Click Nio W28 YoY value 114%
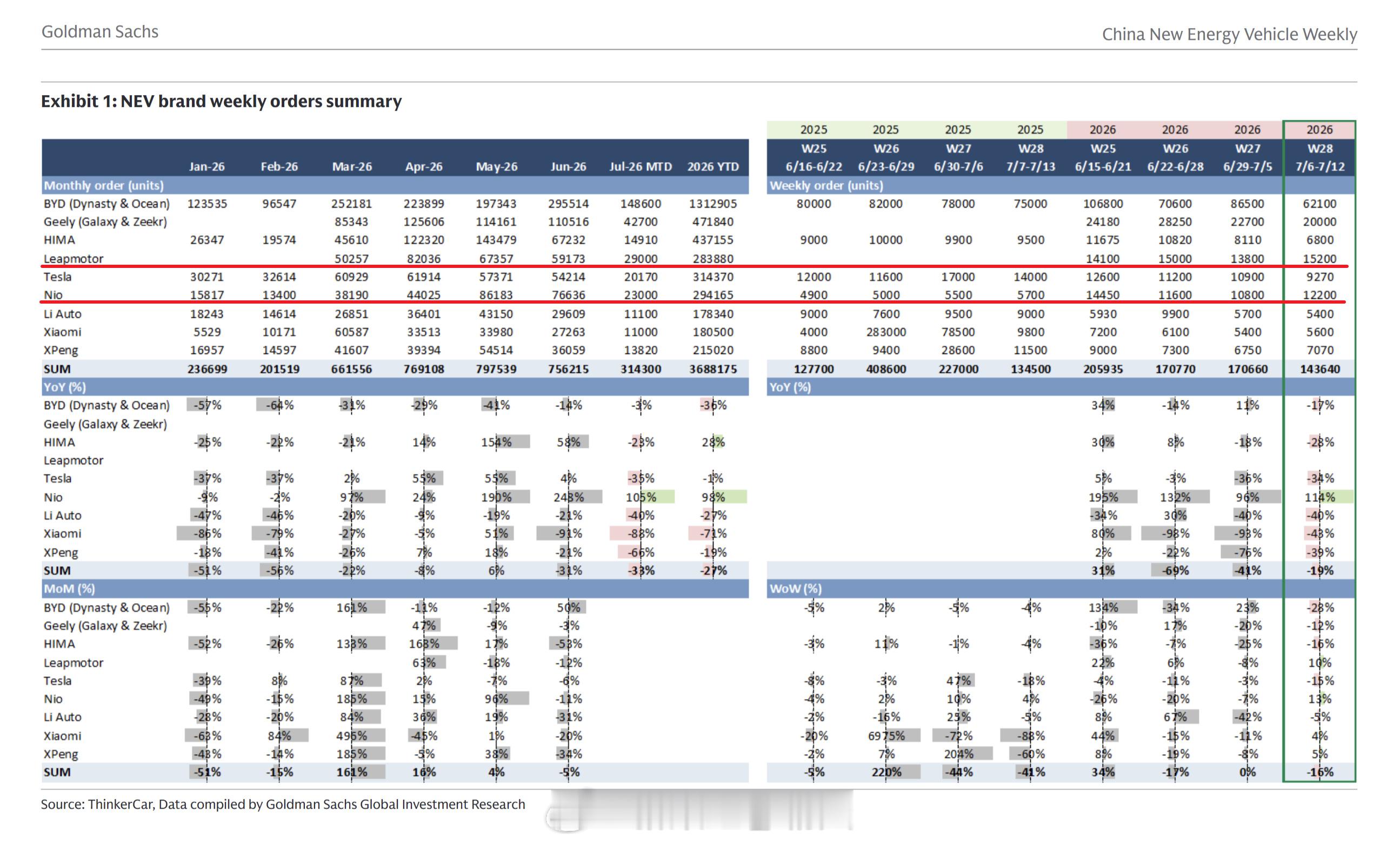Screen dimensions: 1400x846 pyautogui.click(x=1319, y=497)
